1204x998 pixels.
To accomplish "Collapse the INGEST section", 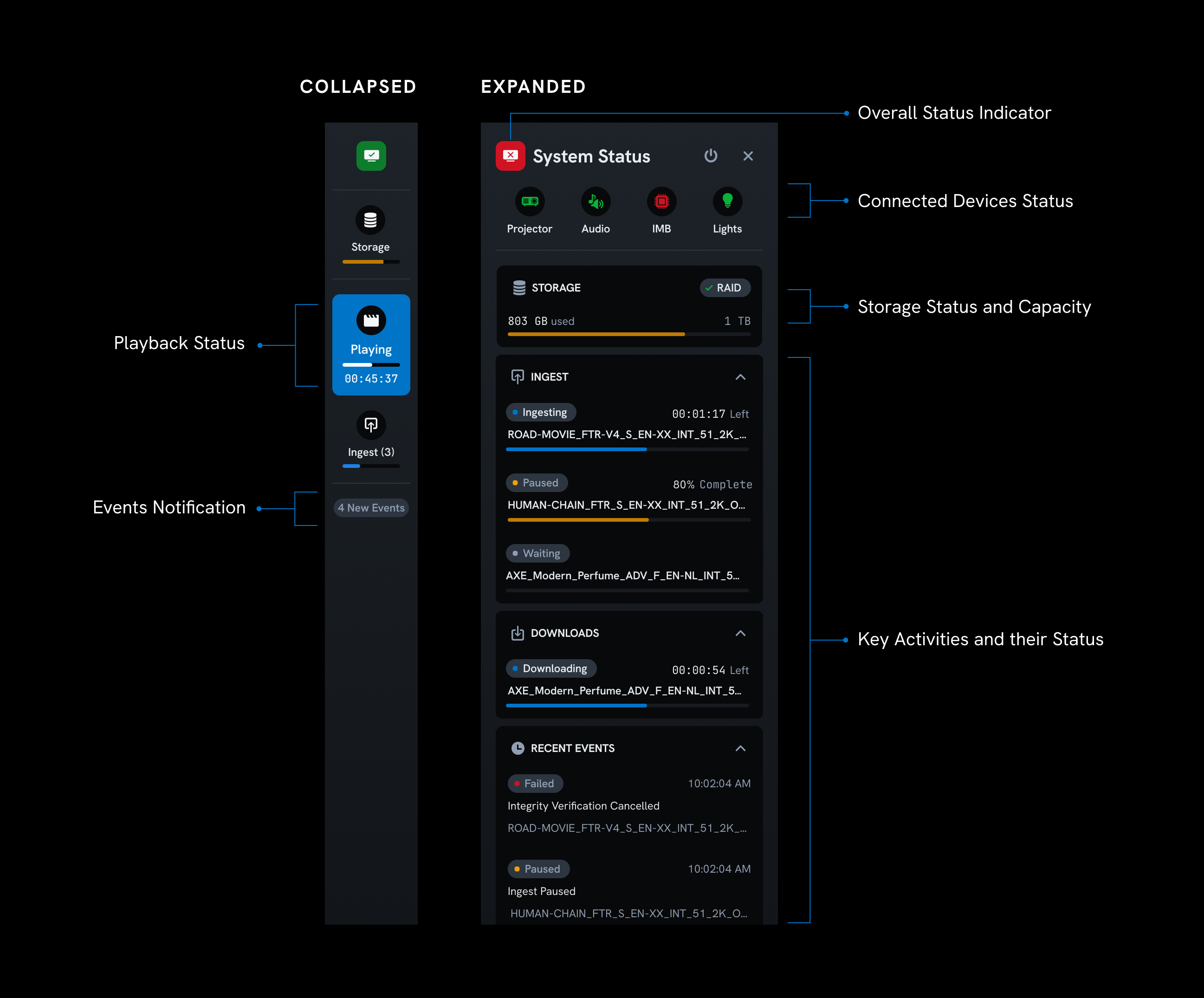I will click(741, 376).
